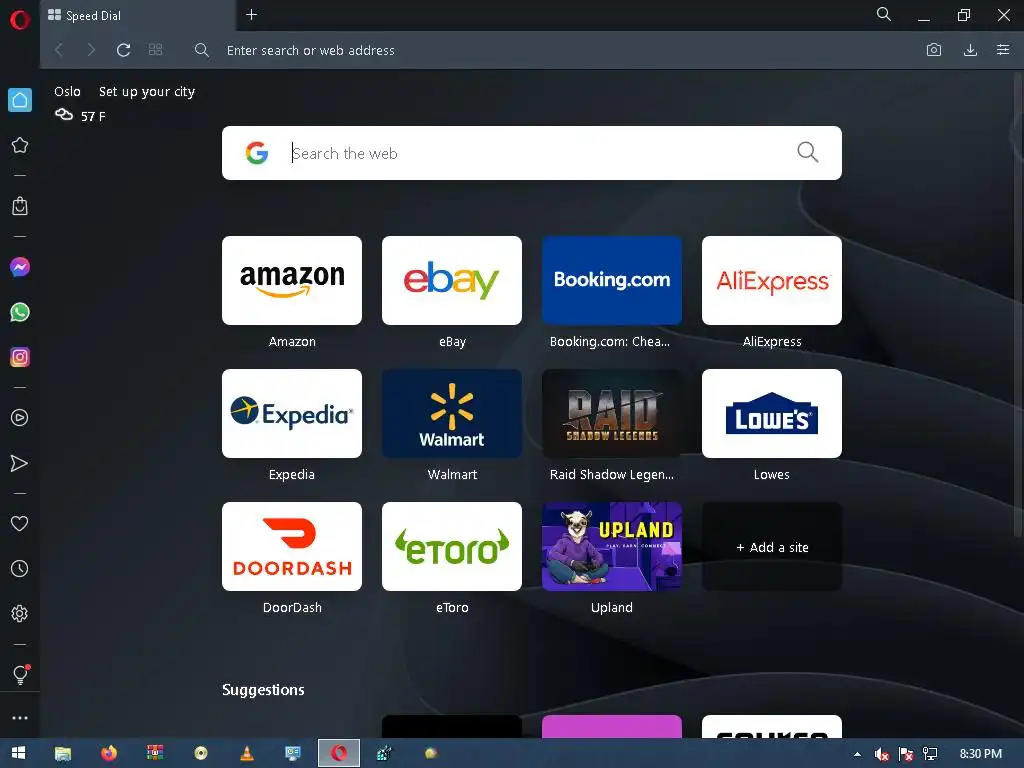Open the DoorDash speed dial tile
The image size is (1024, 768).
292,547
